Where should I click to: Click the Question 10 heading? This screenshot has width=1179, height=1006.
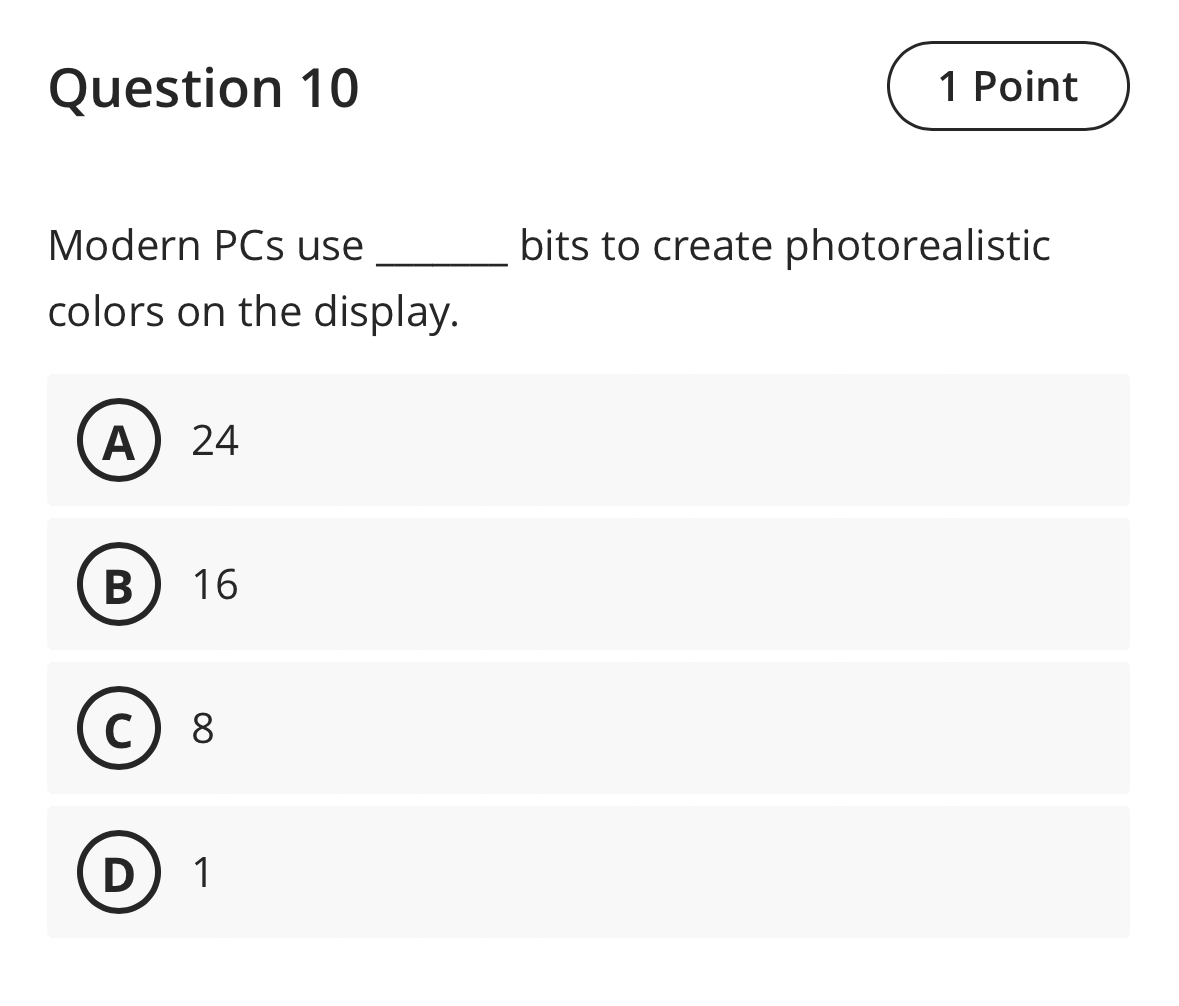click(x=204, y=88)
